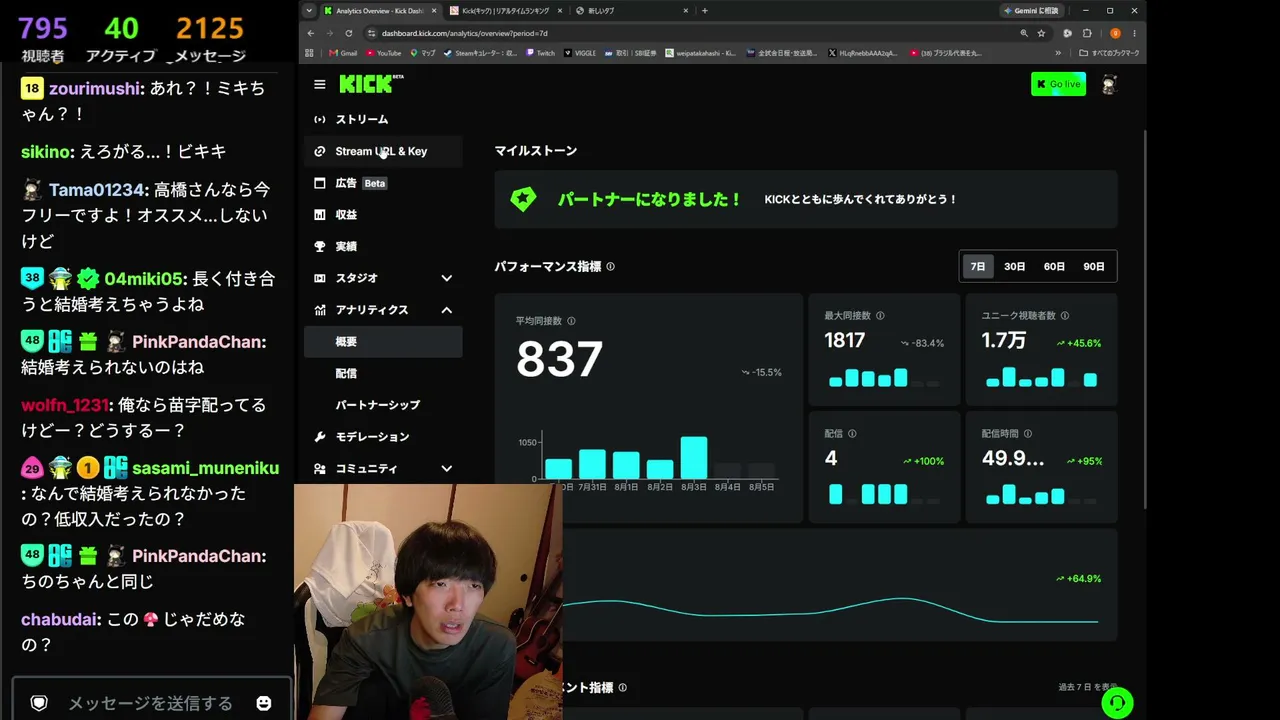The image size is (1280, 720).
Task: Open the Chrome extensions puzzle icon
Action: tap(1087, 33)
